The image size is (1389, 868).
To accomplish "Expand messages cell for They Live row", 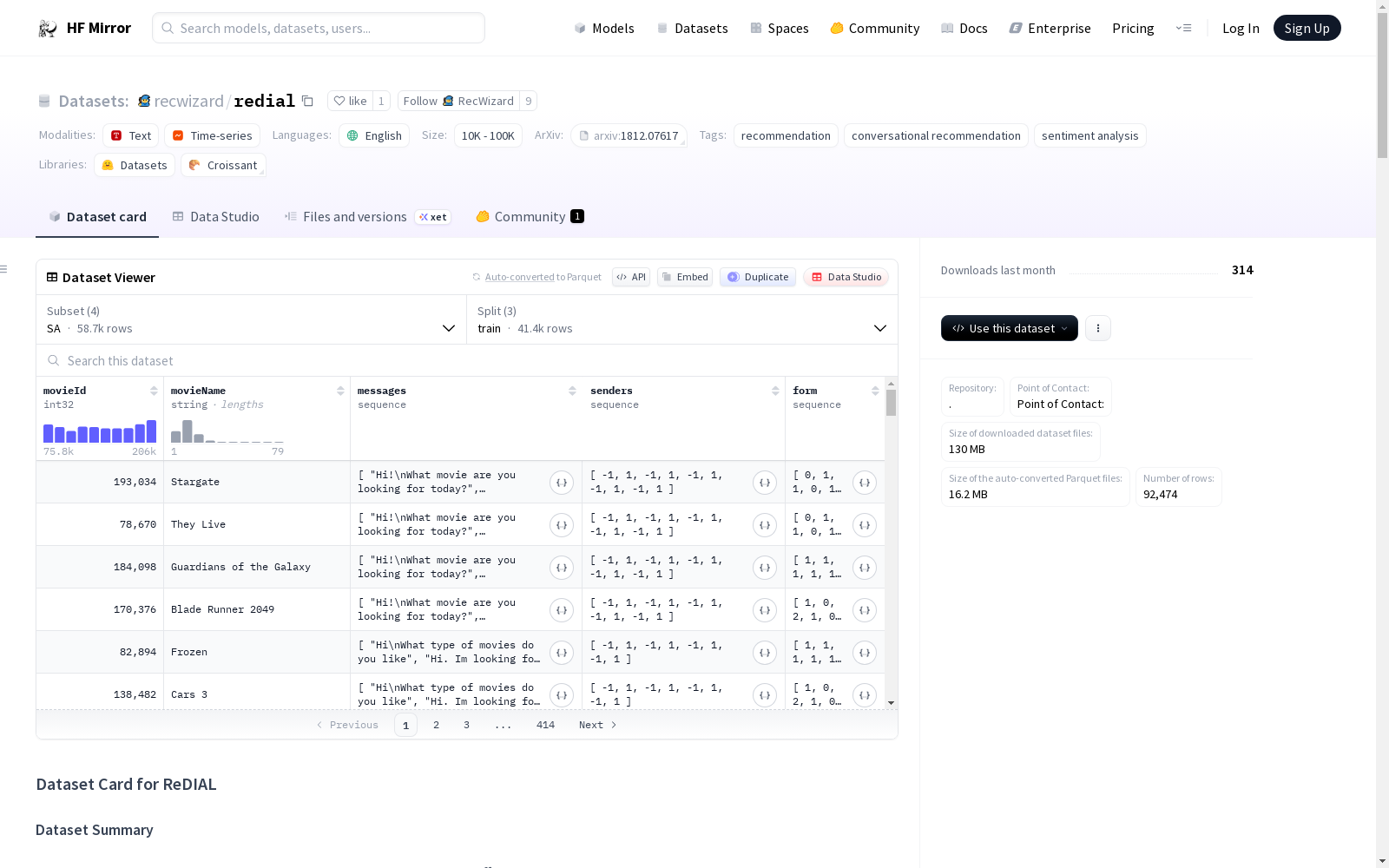I will (x=562, y=525).
